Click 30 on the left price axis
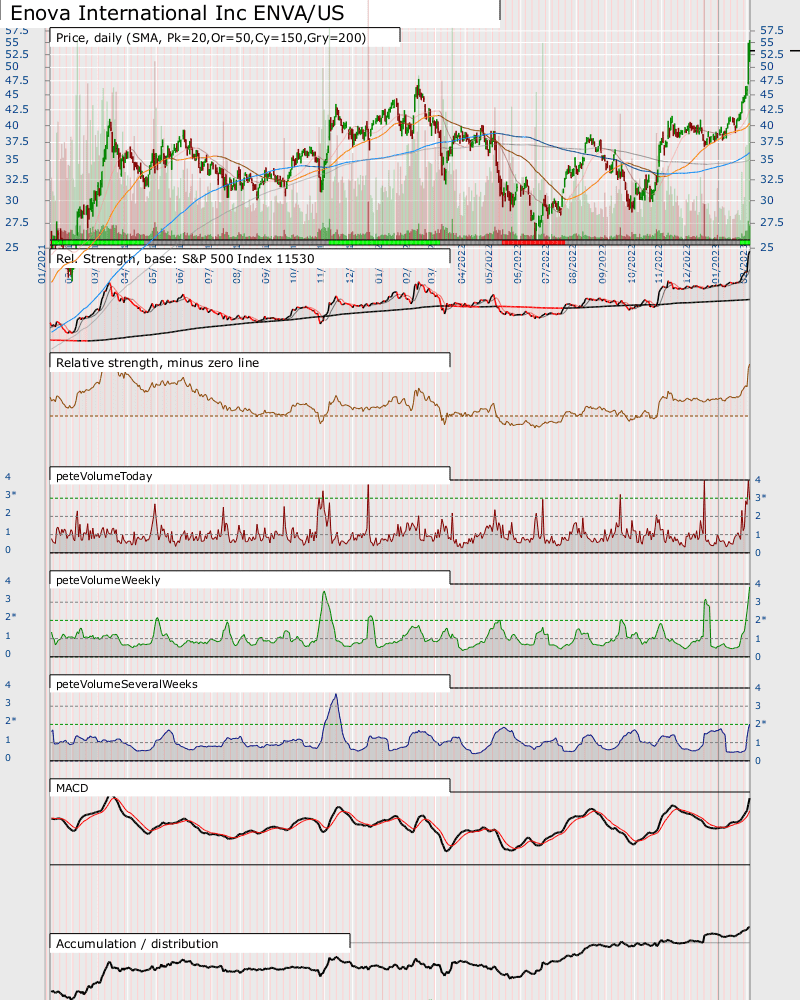 tap(12, 200)
